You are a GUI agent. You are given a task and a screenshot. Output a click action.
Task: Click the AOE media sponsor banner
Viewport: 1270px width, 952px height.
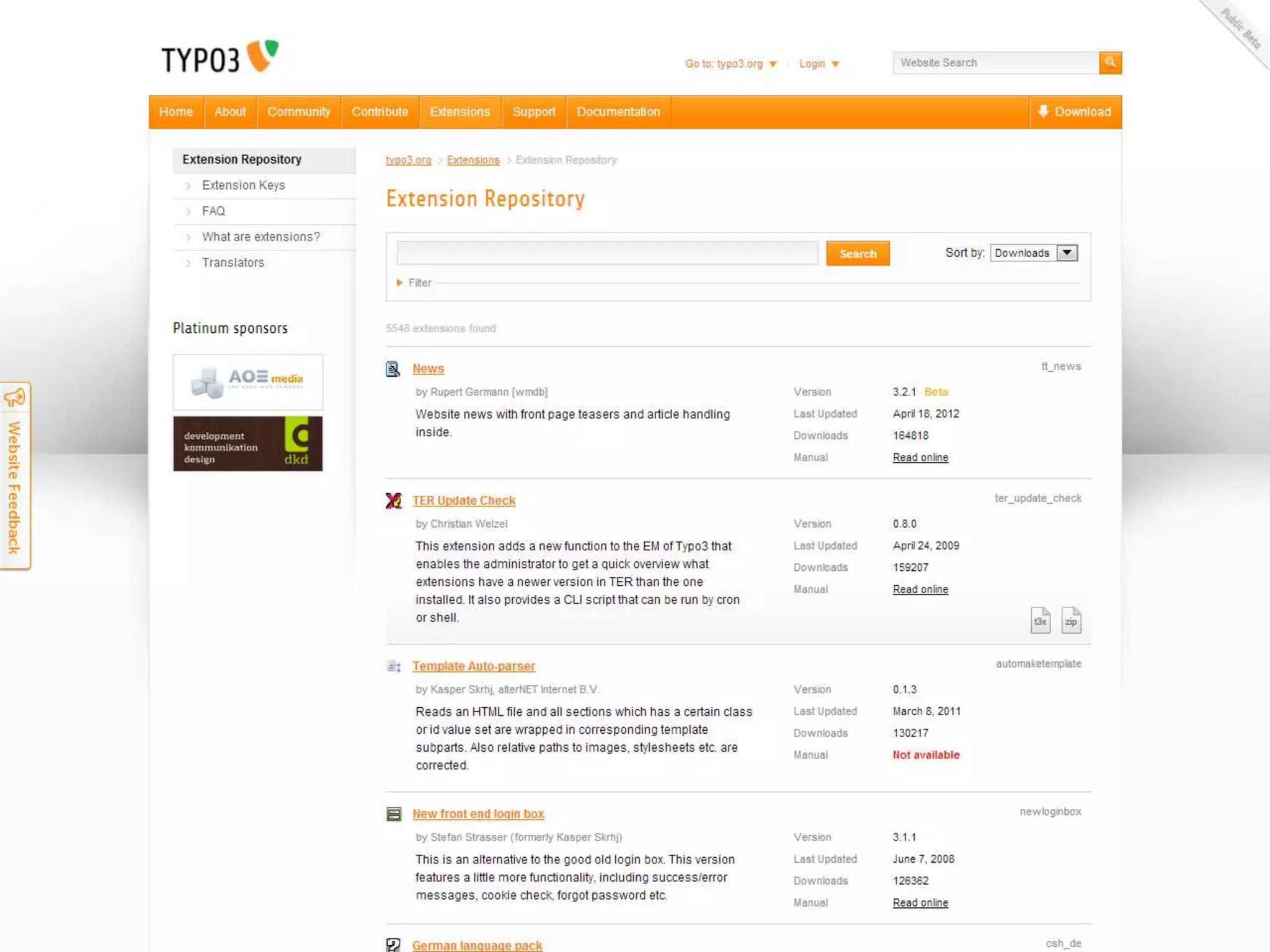(x=247, y=382)
